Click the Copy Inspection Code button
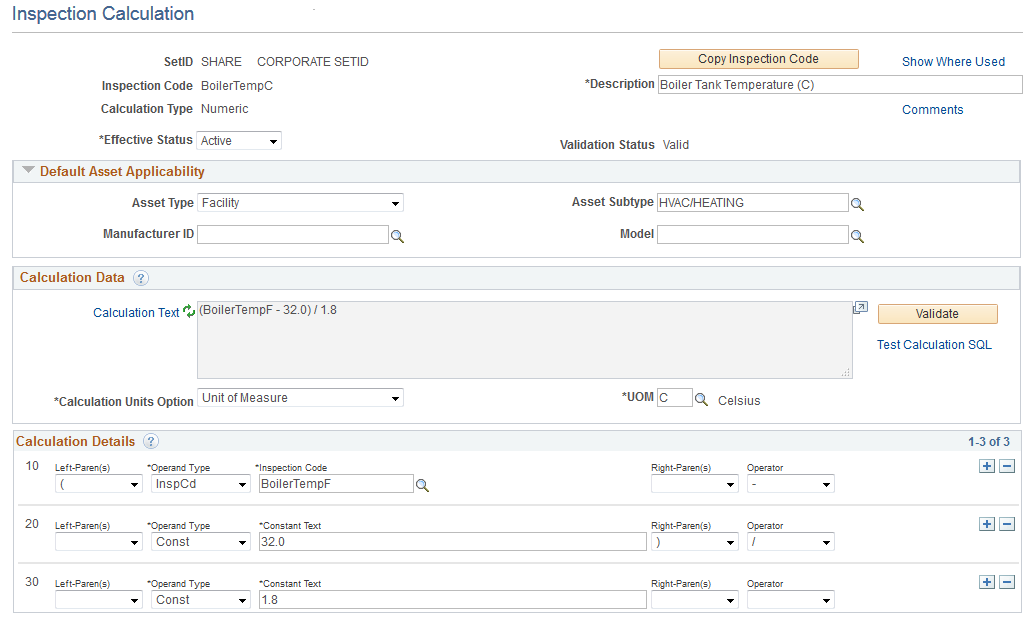The height and width of the screenshot is (622, 1029). click(758, 59)
